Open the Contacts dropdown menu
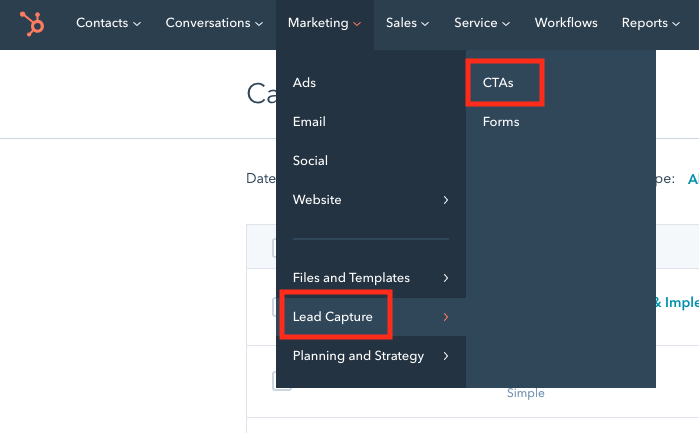This screenshot has height=433, width=699. 108,23
